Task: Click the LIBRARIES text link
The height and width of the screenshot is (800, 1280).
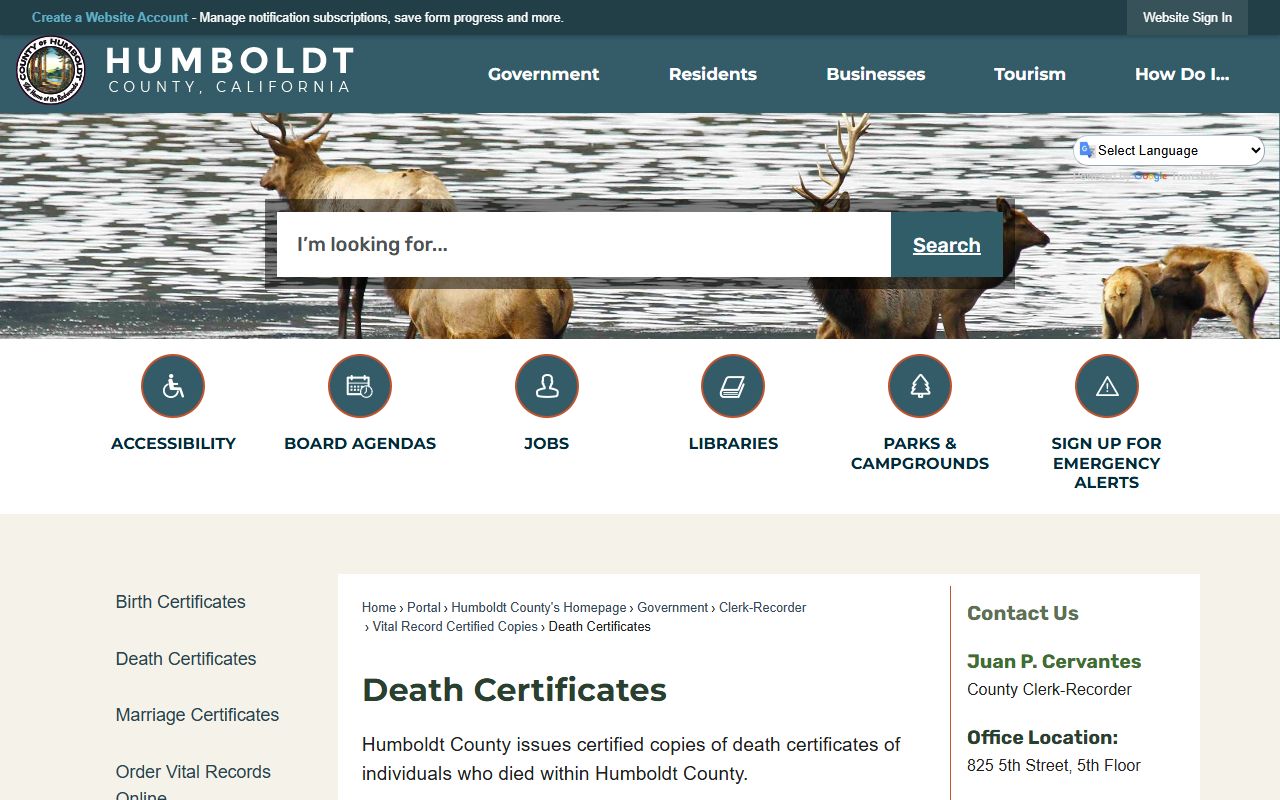Action: tap(733, 444)
